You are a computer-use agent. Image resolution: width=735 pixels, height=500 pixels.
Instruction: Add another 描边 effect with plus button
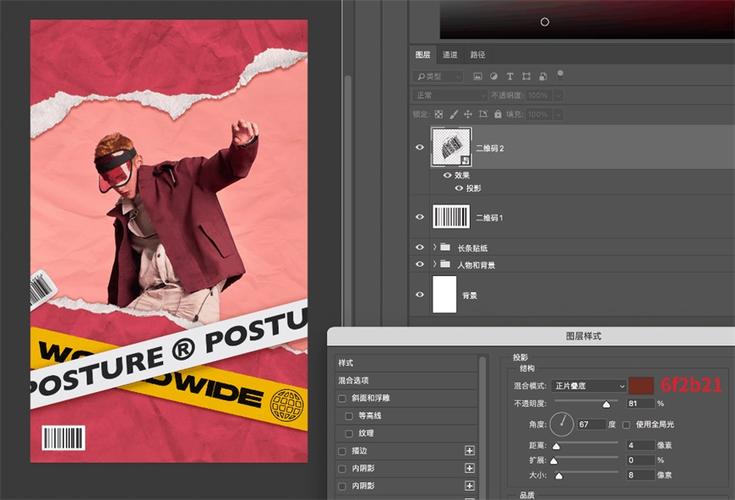pos(469,451)
